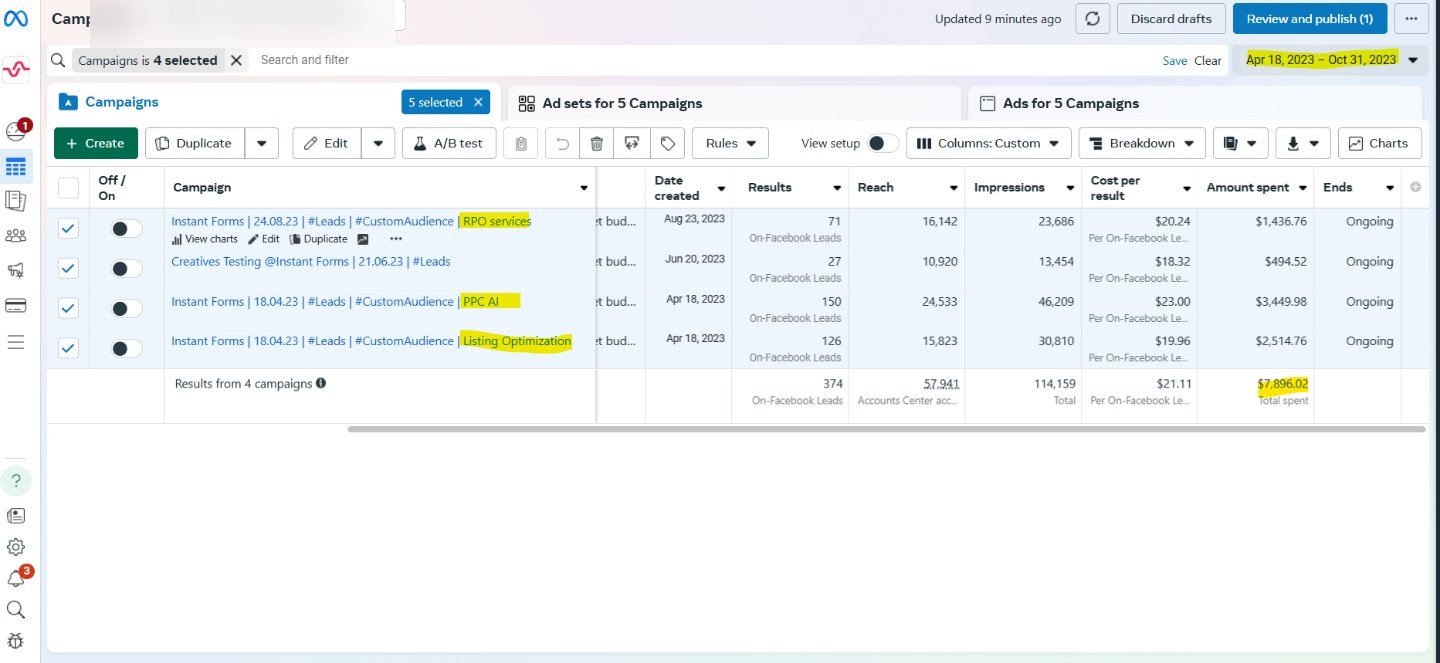Open the Breakdown dropdown
This screenshot has height=663, width=1440.
tap(1142, 143)
